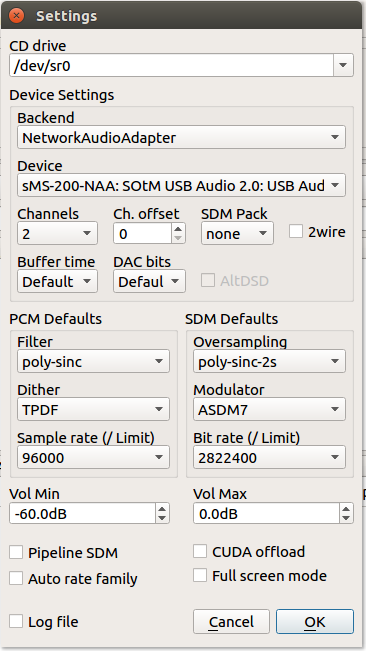This screenshot has width=366, height=651.
Task: Open the Device sMS-200-NAA dropdown
Action: [x=181, y=186]
